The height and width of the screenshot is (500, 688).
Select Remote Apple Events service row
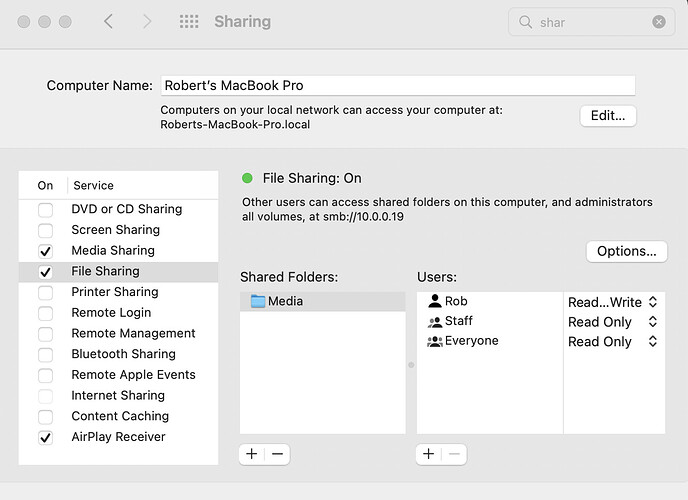tap(118, 375)
